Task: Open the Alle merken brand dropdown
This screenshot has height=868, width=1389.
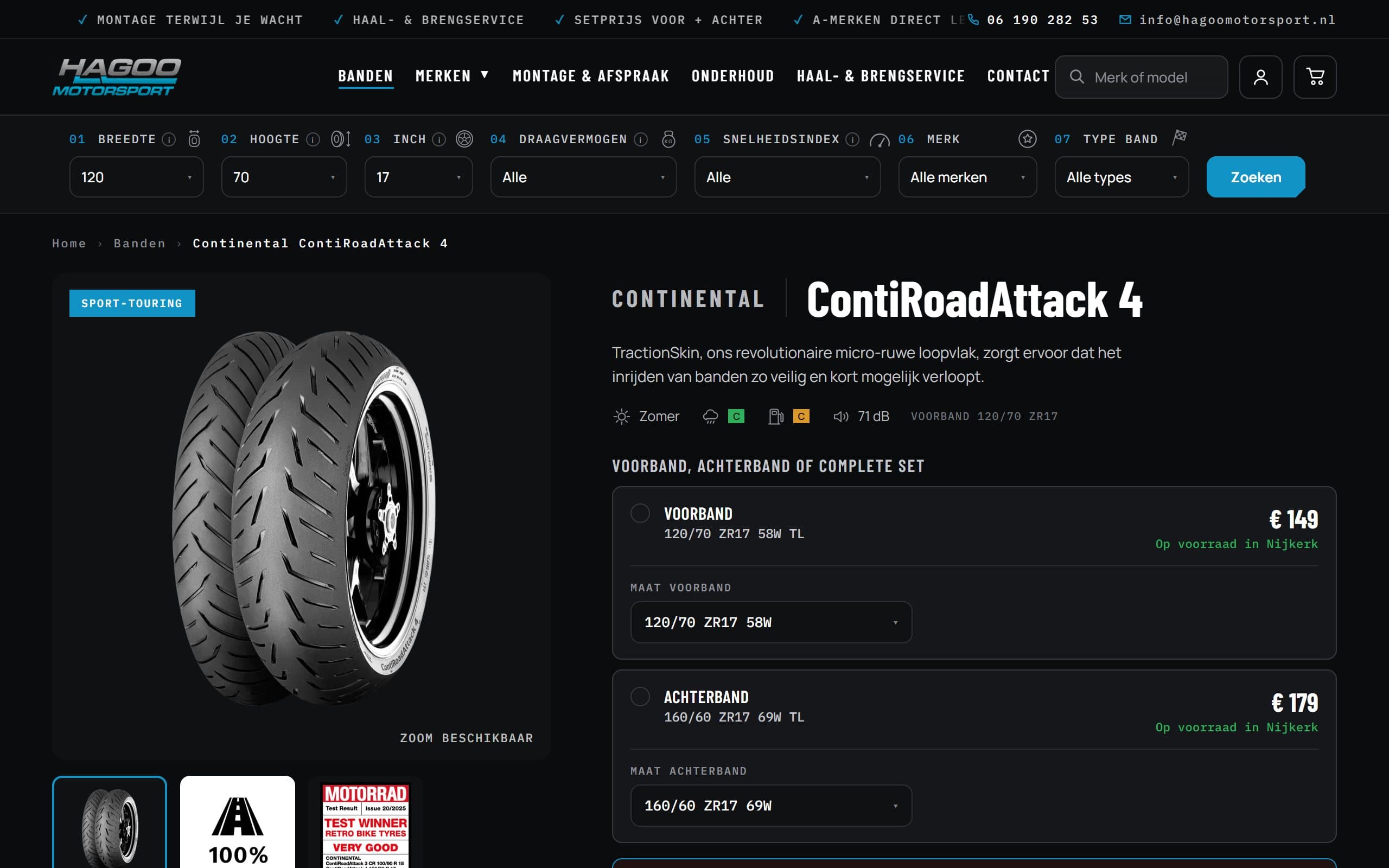Action: (x=967, y=177)
